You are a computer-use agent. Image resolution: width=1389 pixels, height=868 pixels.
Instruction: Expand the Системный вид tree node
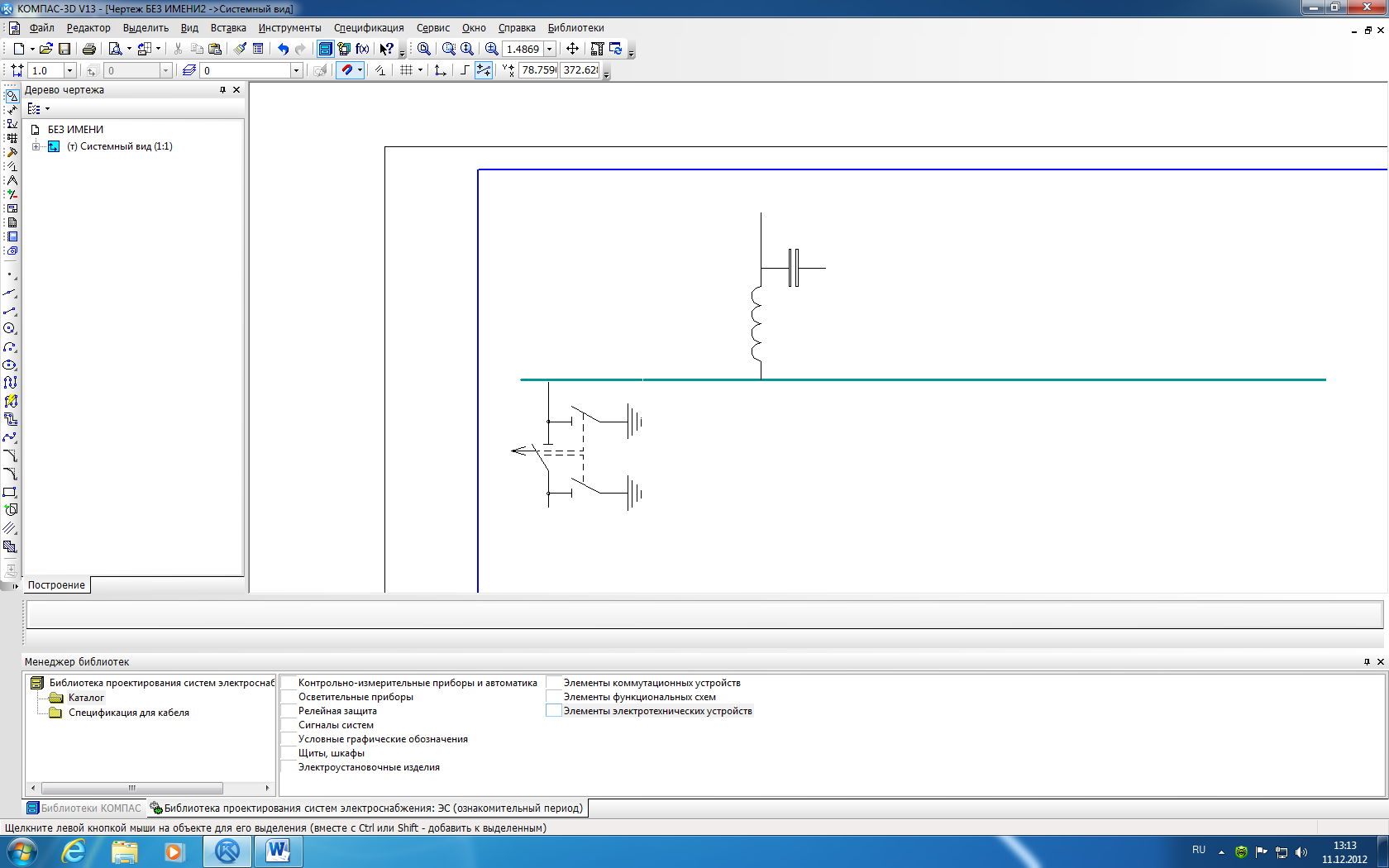coord(36,146)
